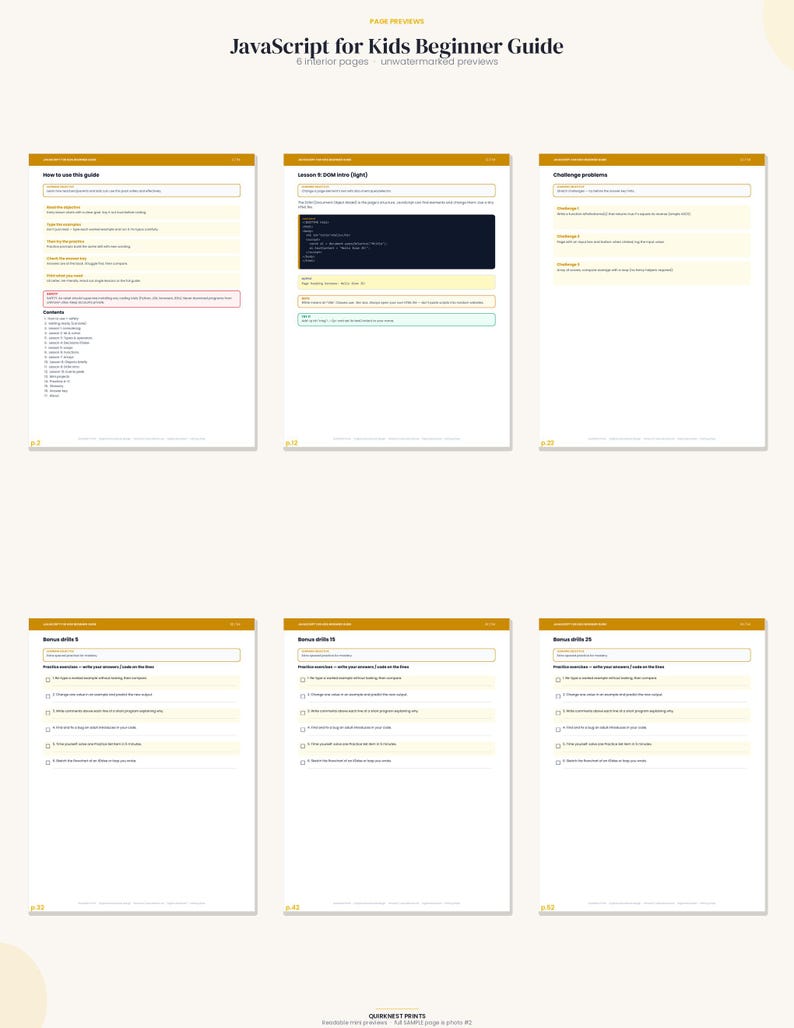Click the "p.2" page number label
794x1028 pixels.
click(x=35, y=443)
